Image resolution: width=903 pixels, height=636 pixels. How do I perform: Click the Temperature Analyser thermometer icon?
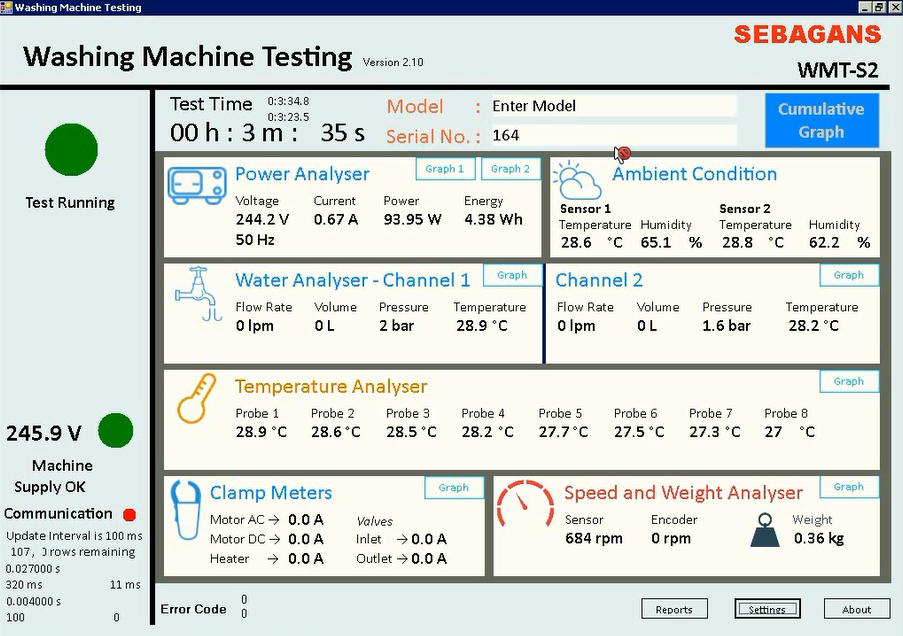196,398
